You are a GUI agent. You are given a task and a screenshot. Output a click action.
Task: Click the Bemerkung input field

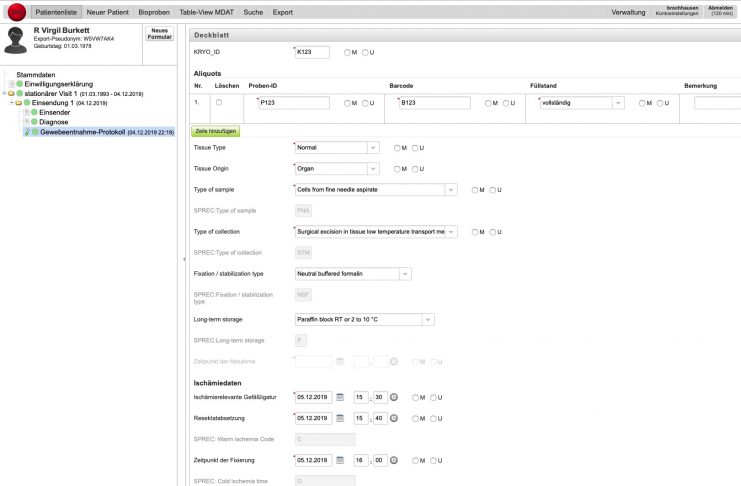(x=717, y=103)
